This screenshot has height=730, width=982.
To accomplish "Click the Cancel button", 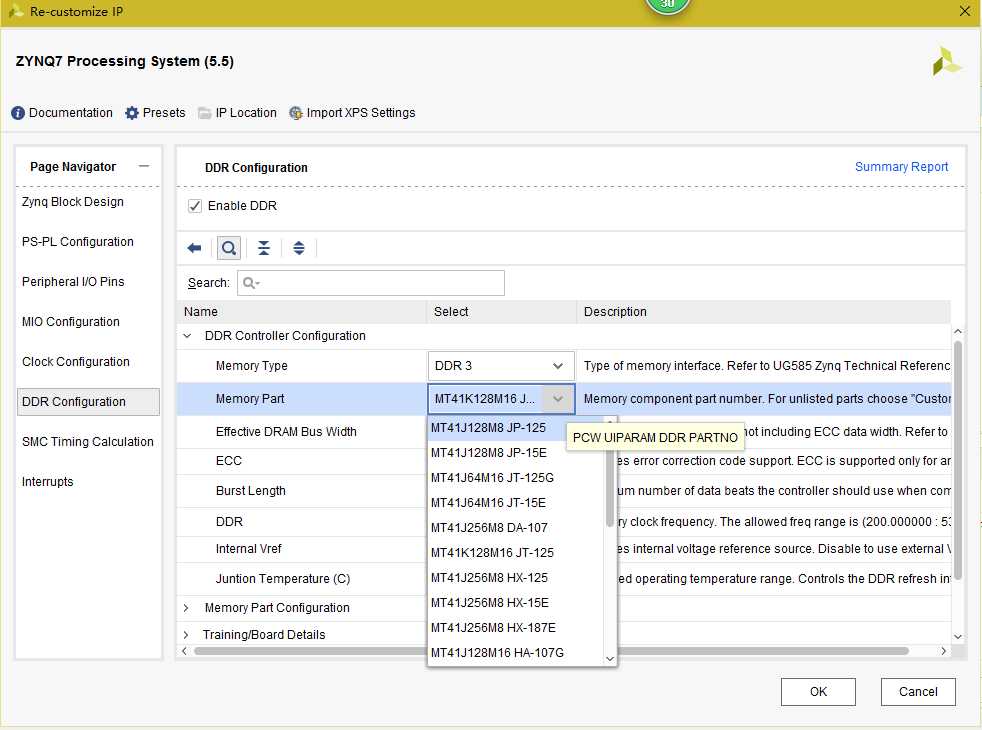I will coord(918,692).
